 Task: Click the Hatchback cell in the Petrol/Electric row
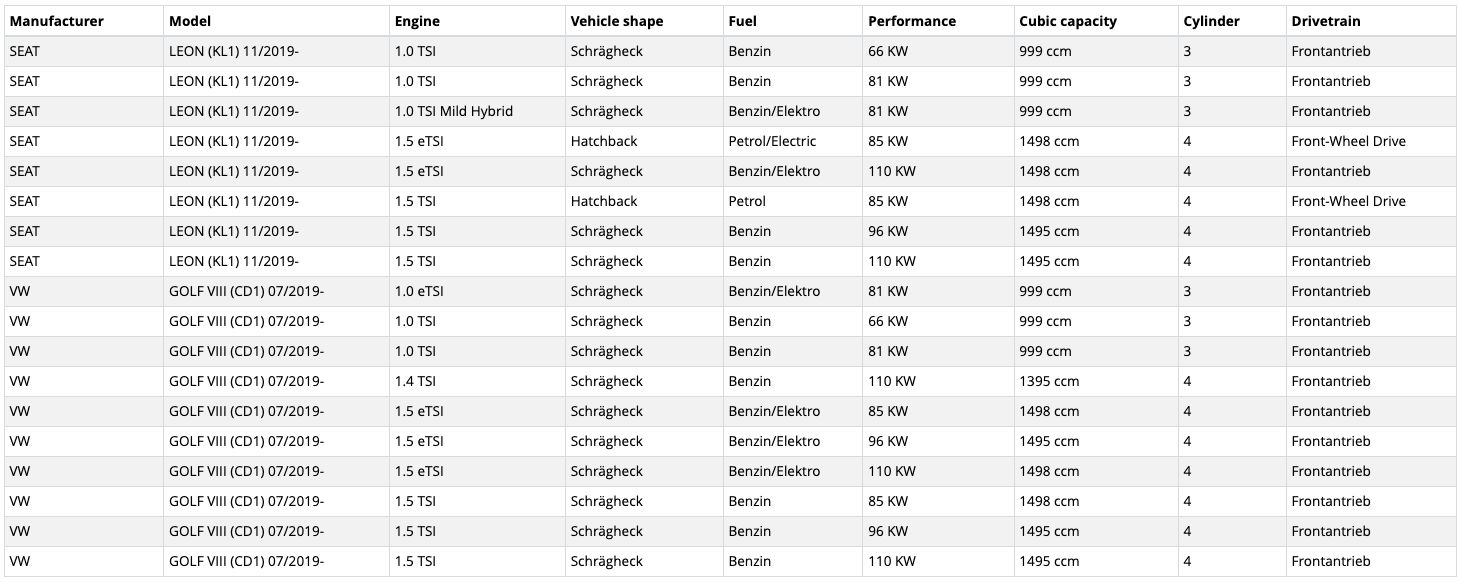coord(604,141)
